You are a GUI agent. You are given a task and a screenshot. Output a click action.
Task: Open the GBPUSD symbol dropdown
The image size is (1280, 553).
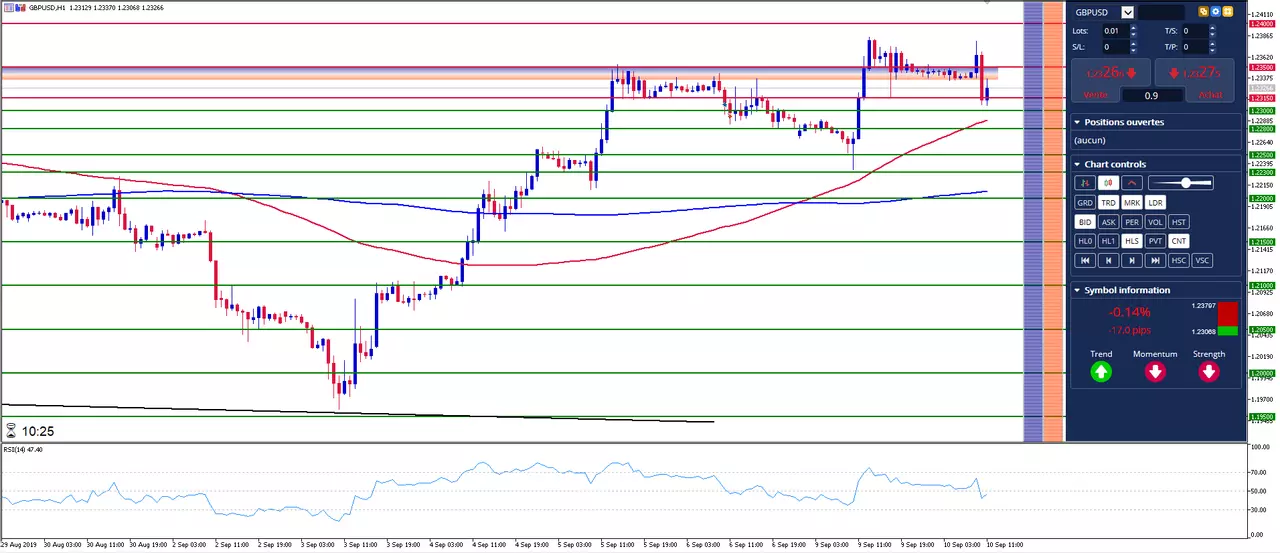1128,12
